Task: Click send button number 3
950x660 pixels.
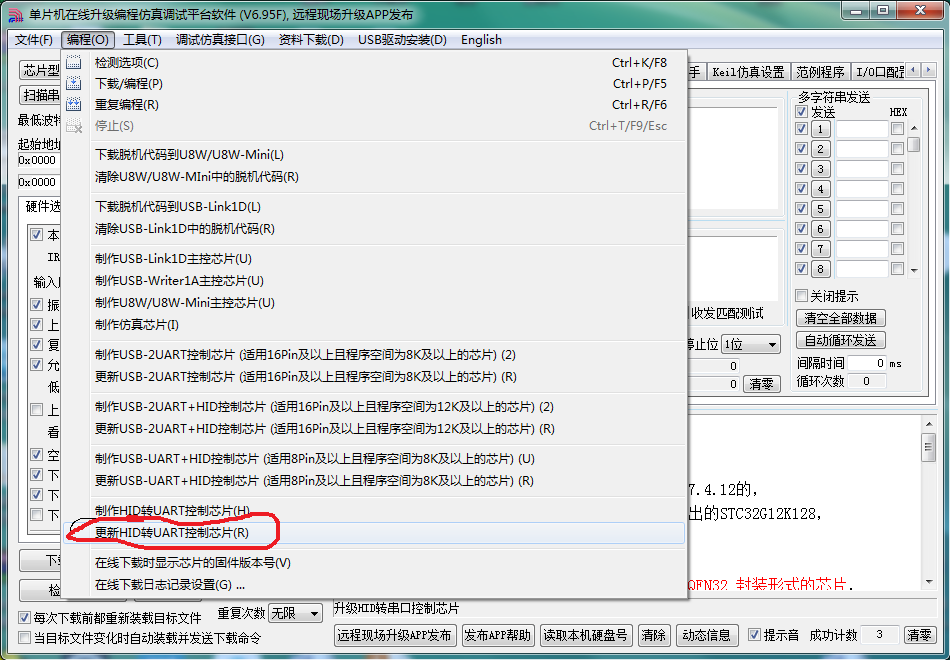Action: 820,169
